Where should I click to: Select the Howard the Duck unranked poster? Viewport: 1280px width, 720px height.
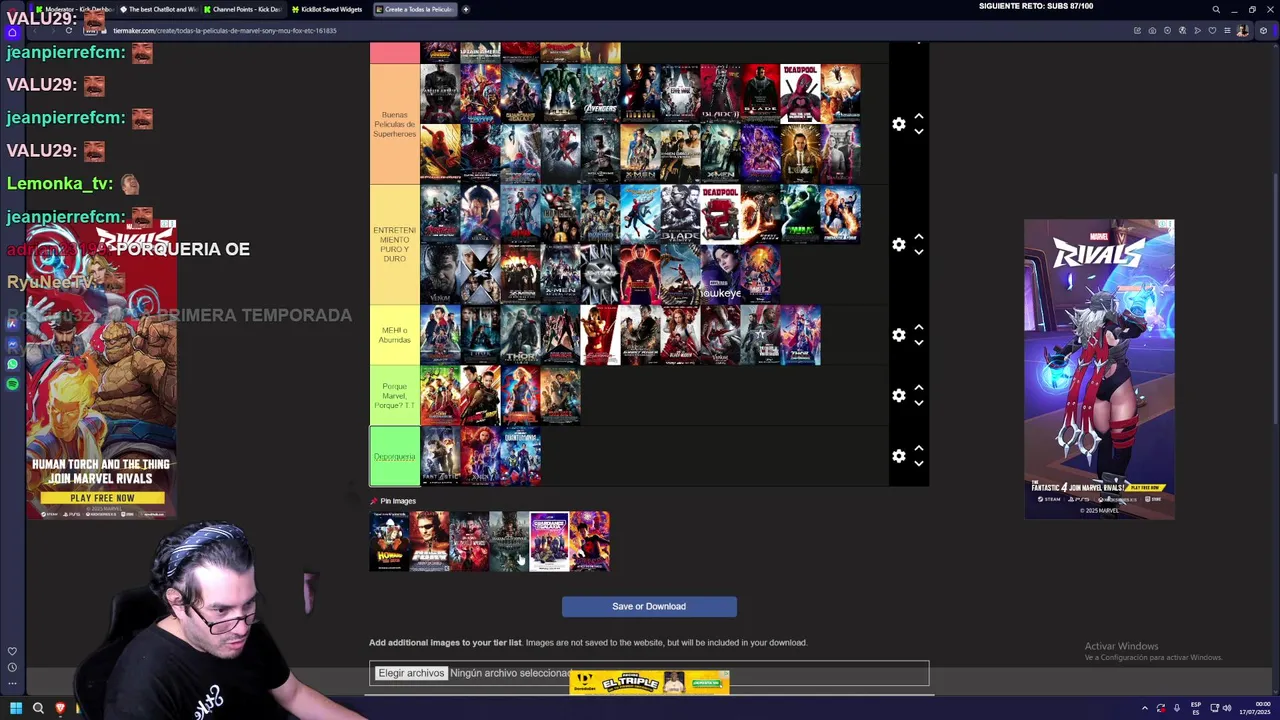click(x=389, y=541)
